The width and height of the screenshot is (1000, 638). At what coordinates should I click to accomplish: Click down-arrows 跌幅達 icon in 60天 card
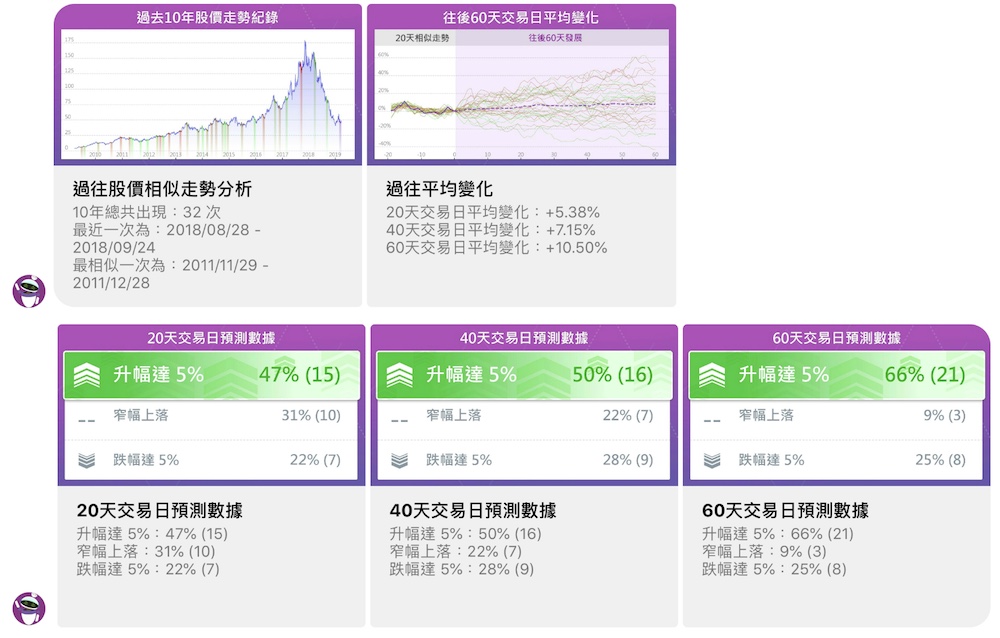click(x=712, y=460)
